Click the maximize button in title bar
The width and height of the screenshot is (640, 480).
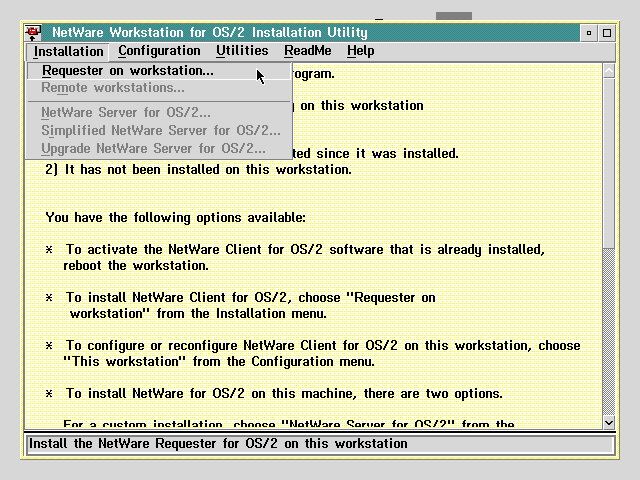pos(607,33)
